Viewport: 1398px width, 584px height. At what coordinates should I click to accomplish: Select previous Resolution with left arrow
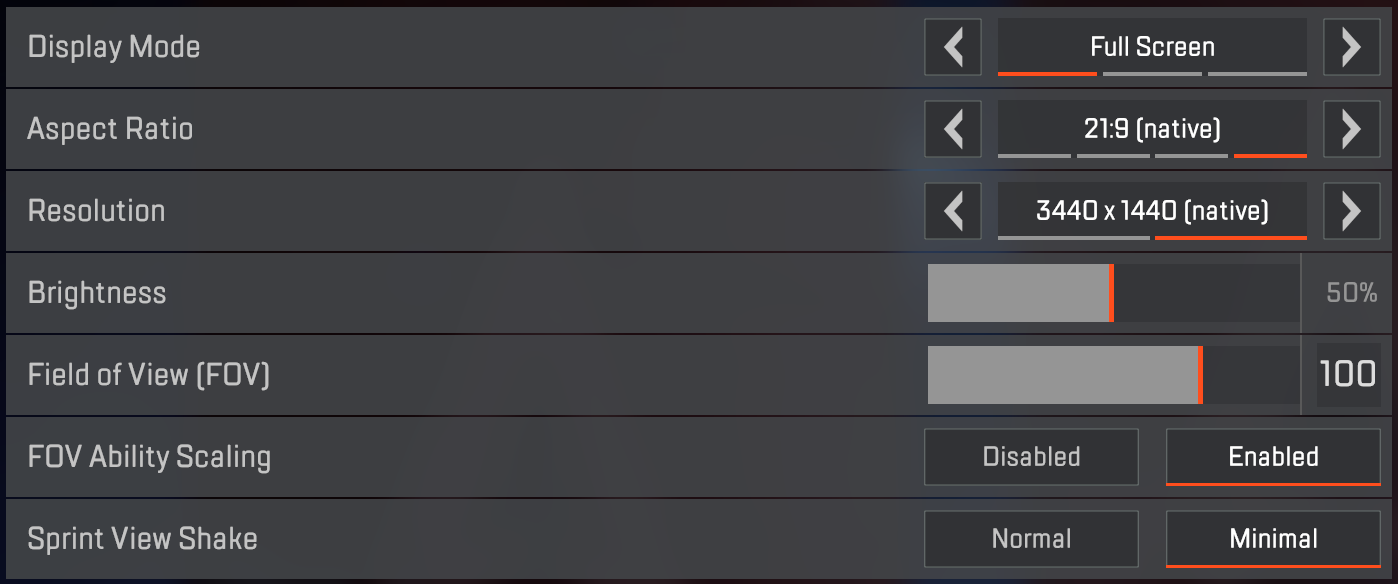pyautogui.click(x=953, y=211)
